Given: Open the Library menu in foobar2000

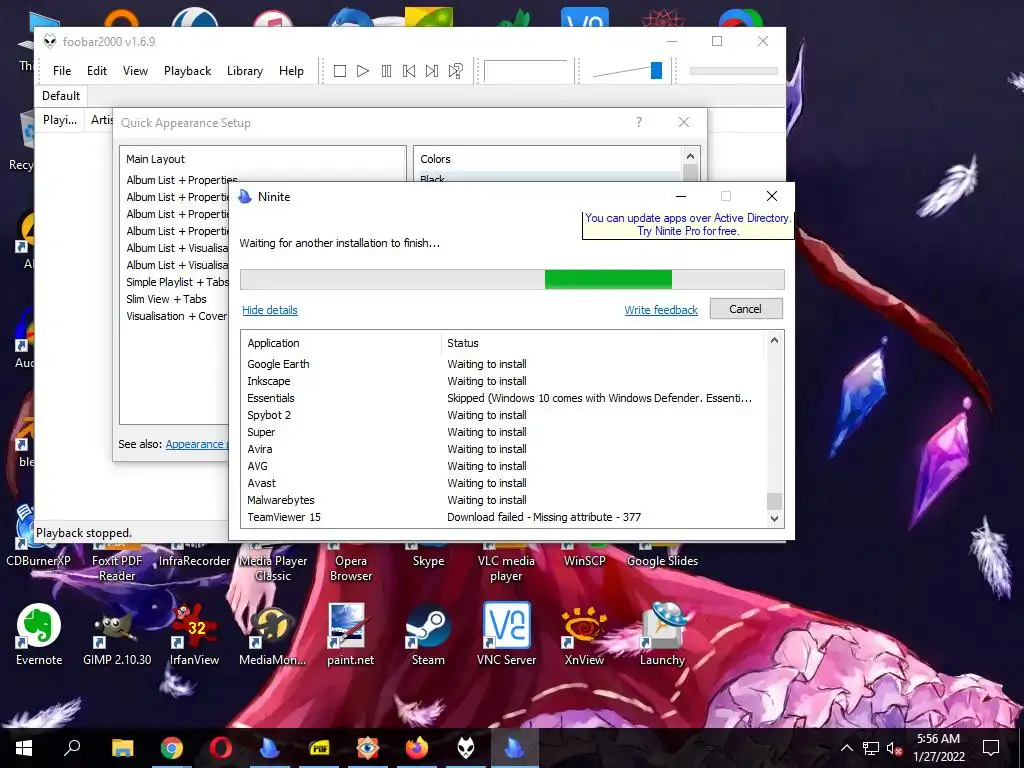Looking at the screenshot, I should (x=245, y=71).
